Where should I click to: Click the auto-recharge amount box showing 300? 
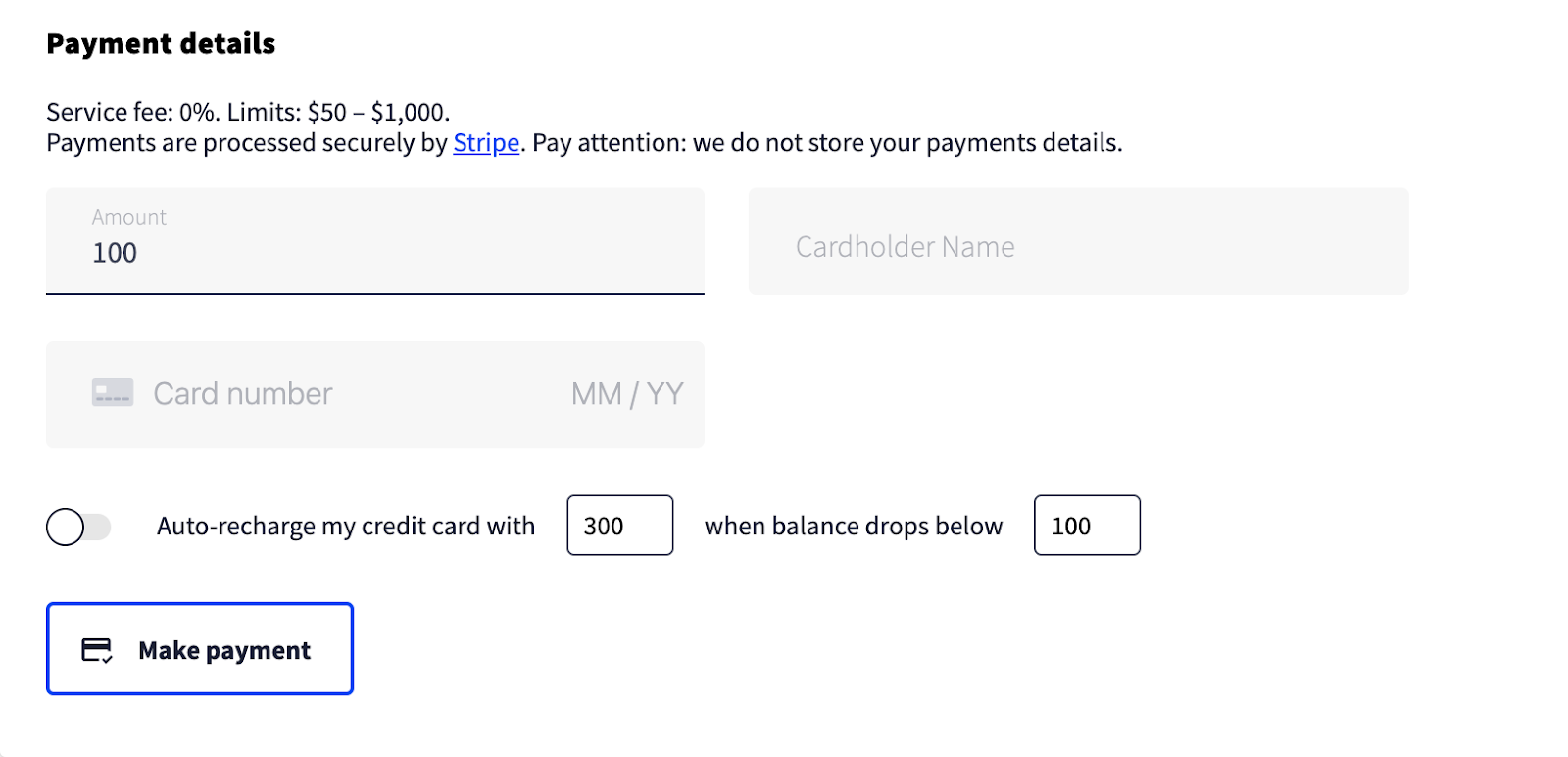click(620, 526)
